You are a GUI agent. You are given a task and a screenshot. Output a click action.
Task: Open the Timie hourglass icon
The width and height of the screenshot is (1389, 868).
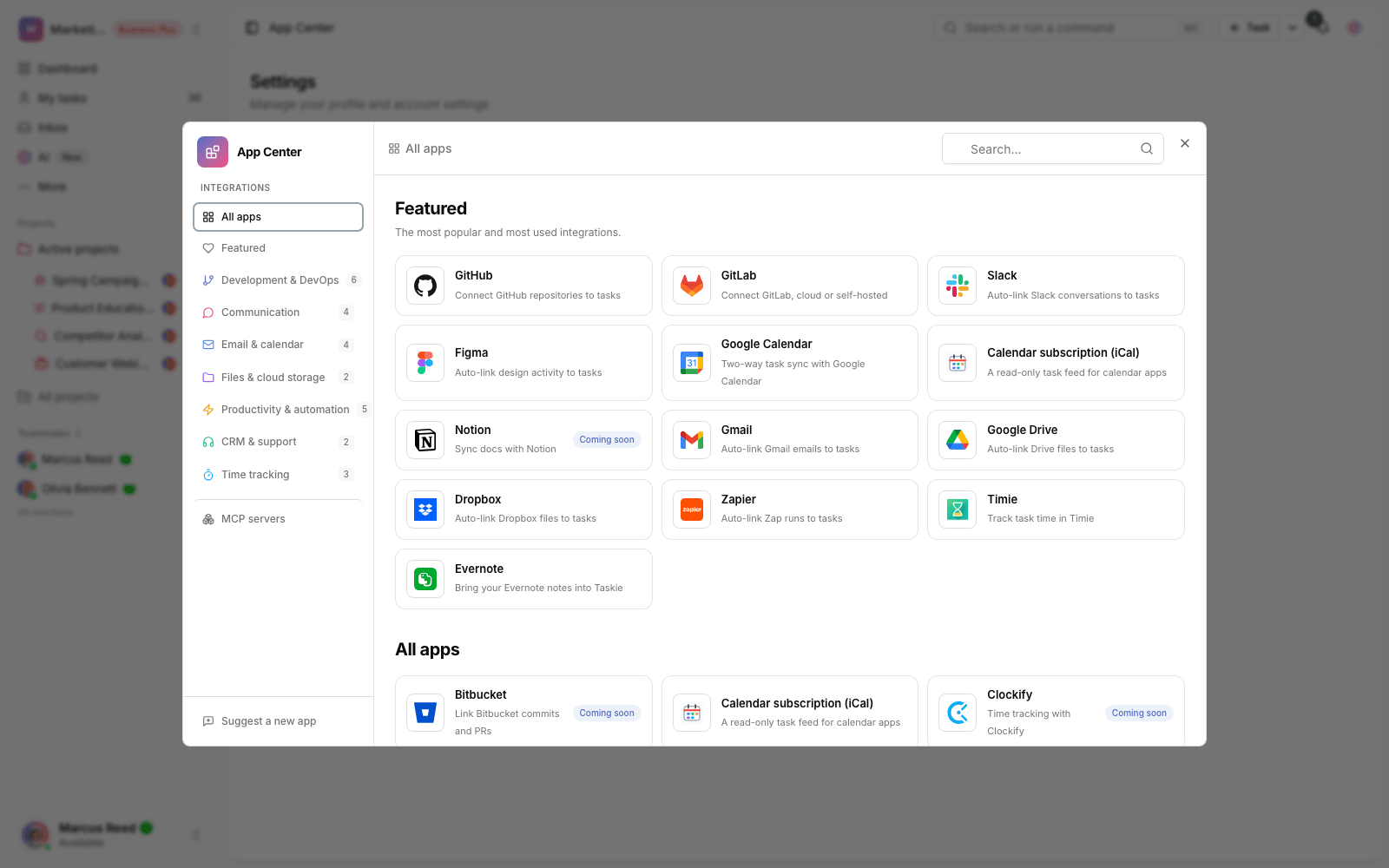958,510
